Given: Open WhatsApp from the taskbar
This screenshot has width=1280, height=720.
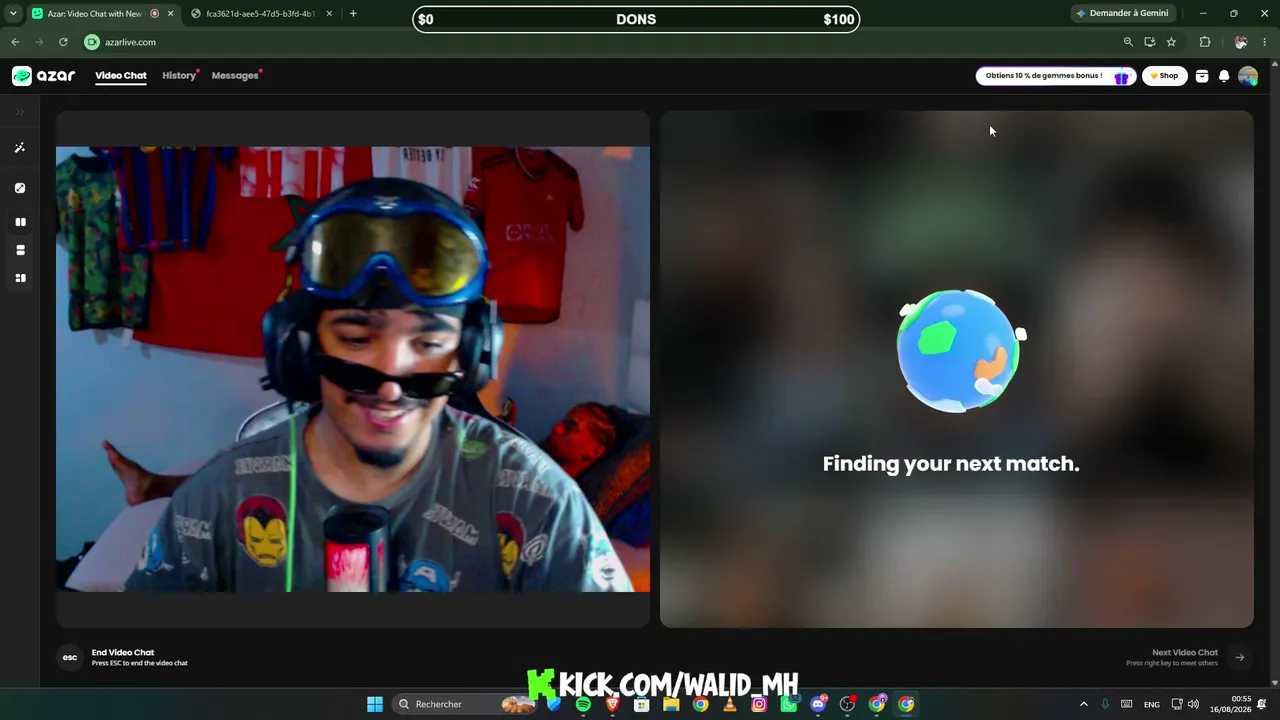Looking at the screenshot, I should [789, 704].
